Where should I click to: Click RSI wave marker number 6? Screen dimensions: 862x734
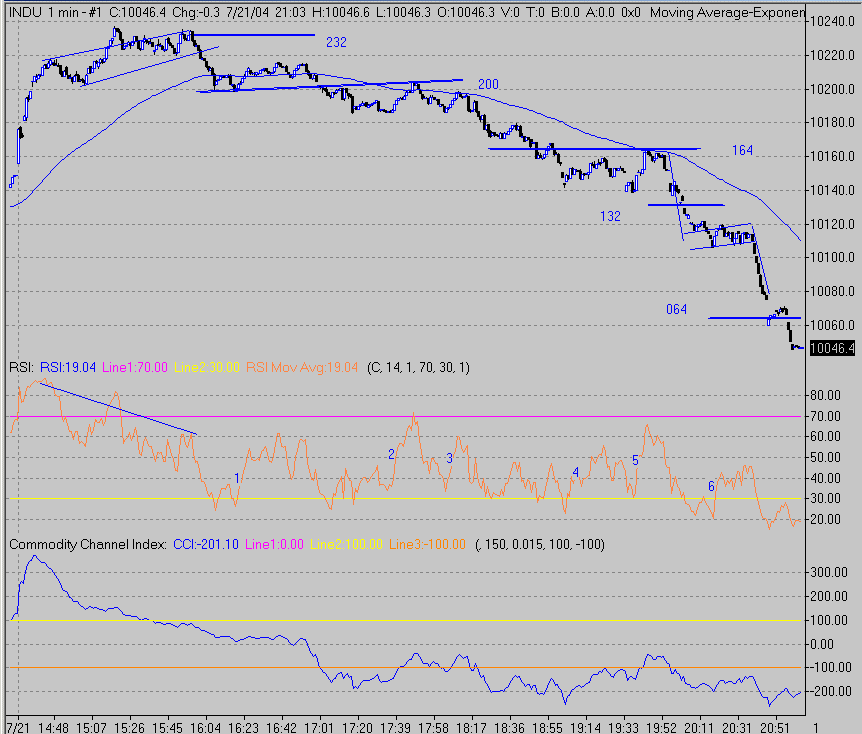pyautogui.click(x=711, y=486)
